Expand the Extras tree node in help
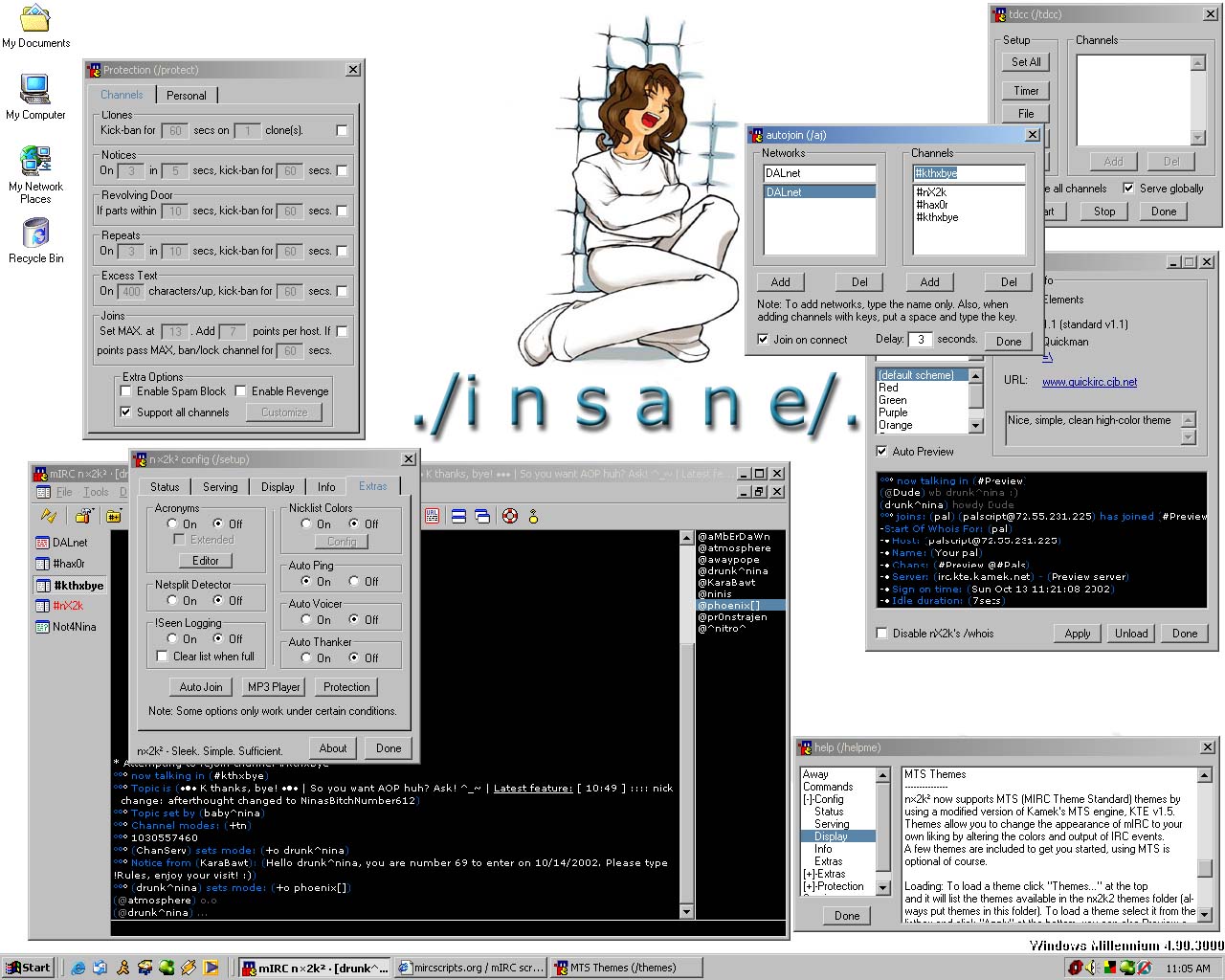Viewport: 1225px width, 980px height. click(809, 874)
